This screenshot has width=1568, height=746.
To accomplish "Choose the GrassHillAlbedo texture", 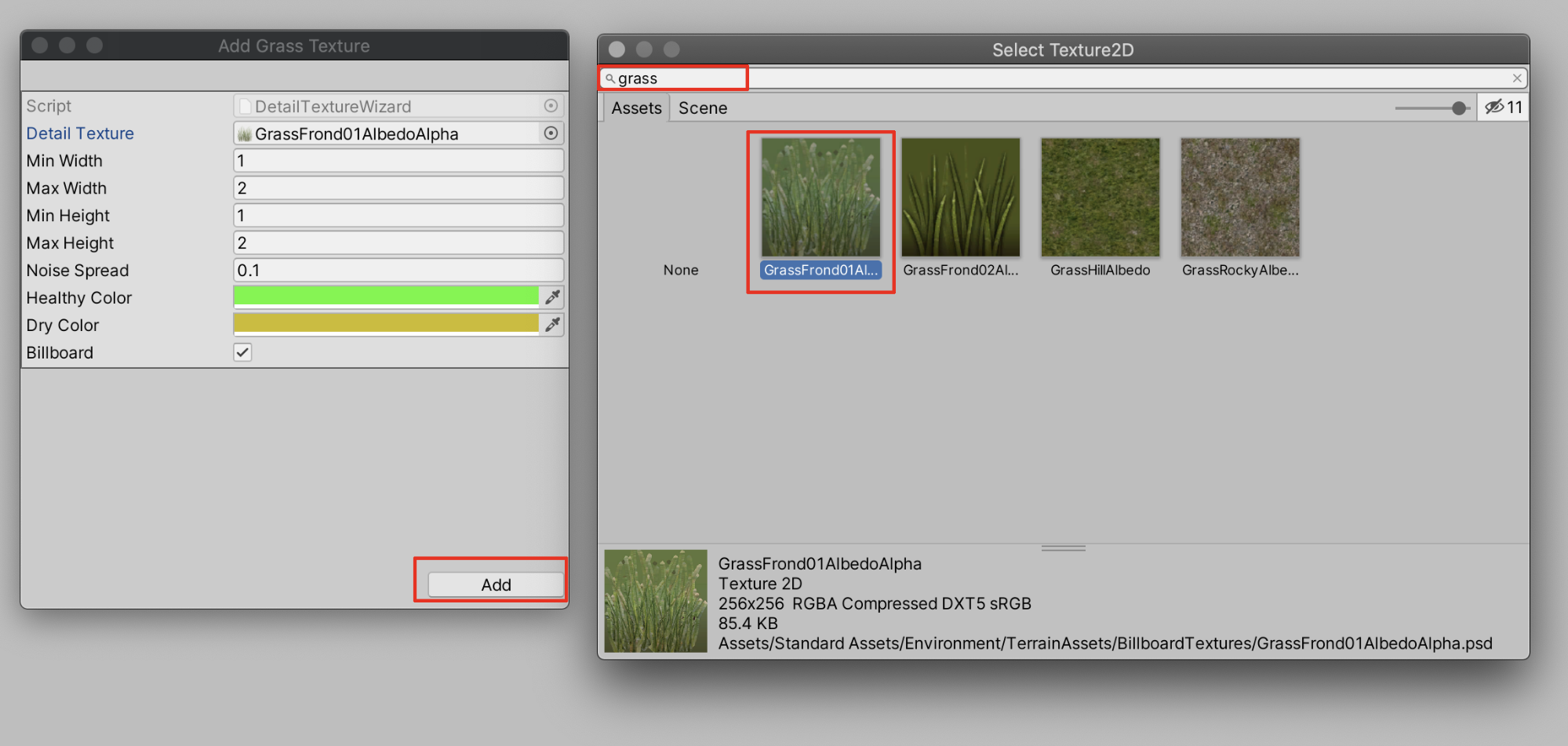I will point(1100,198).
